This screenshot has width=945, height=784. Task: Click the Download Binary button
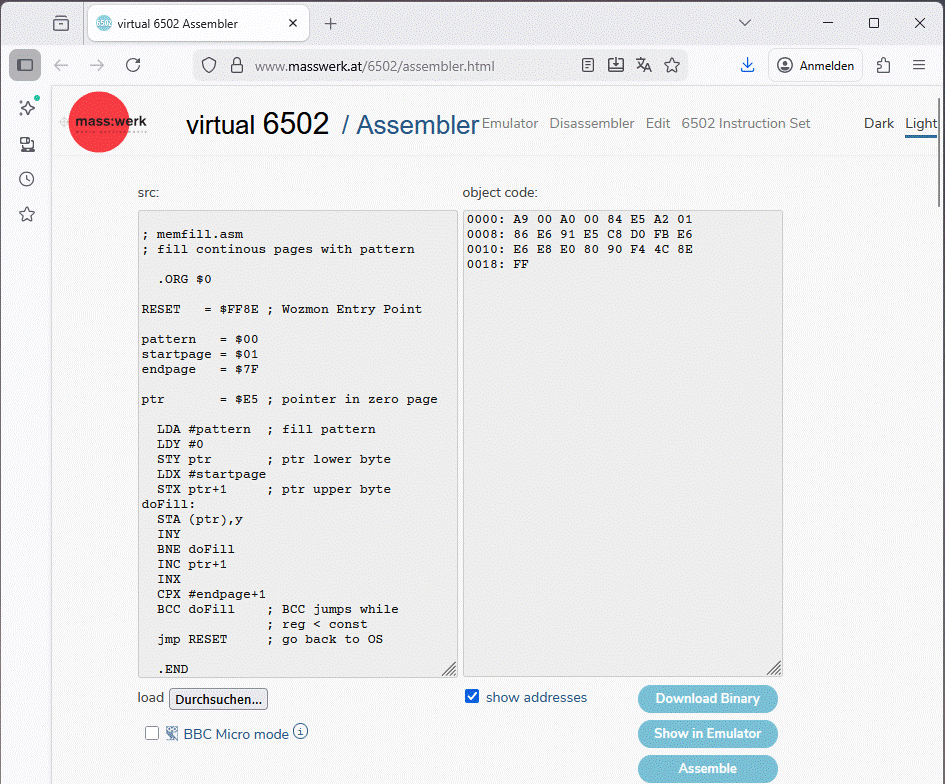coord(707,699)
